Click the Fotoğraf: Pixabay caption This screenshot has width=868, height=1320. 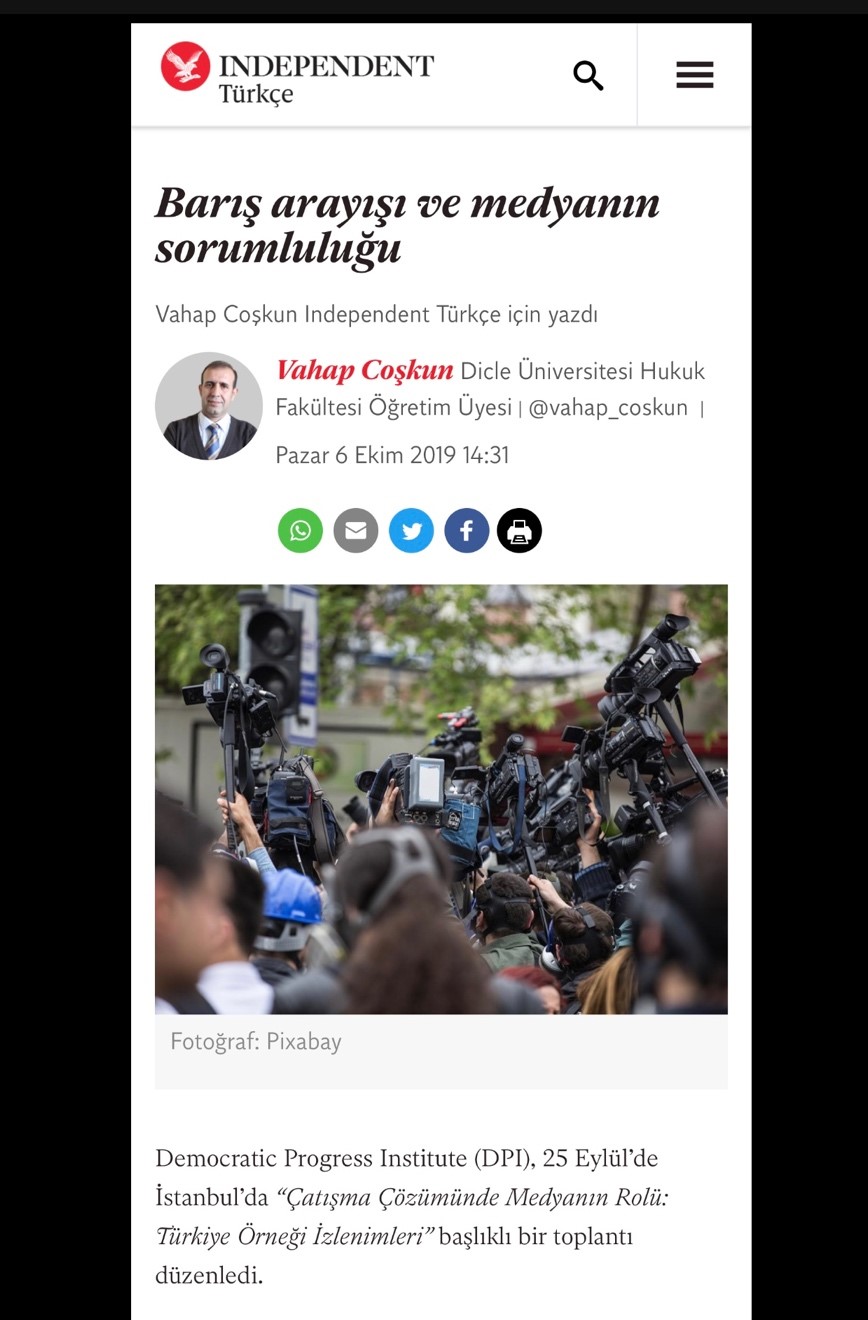click(x=256, y=1042)
